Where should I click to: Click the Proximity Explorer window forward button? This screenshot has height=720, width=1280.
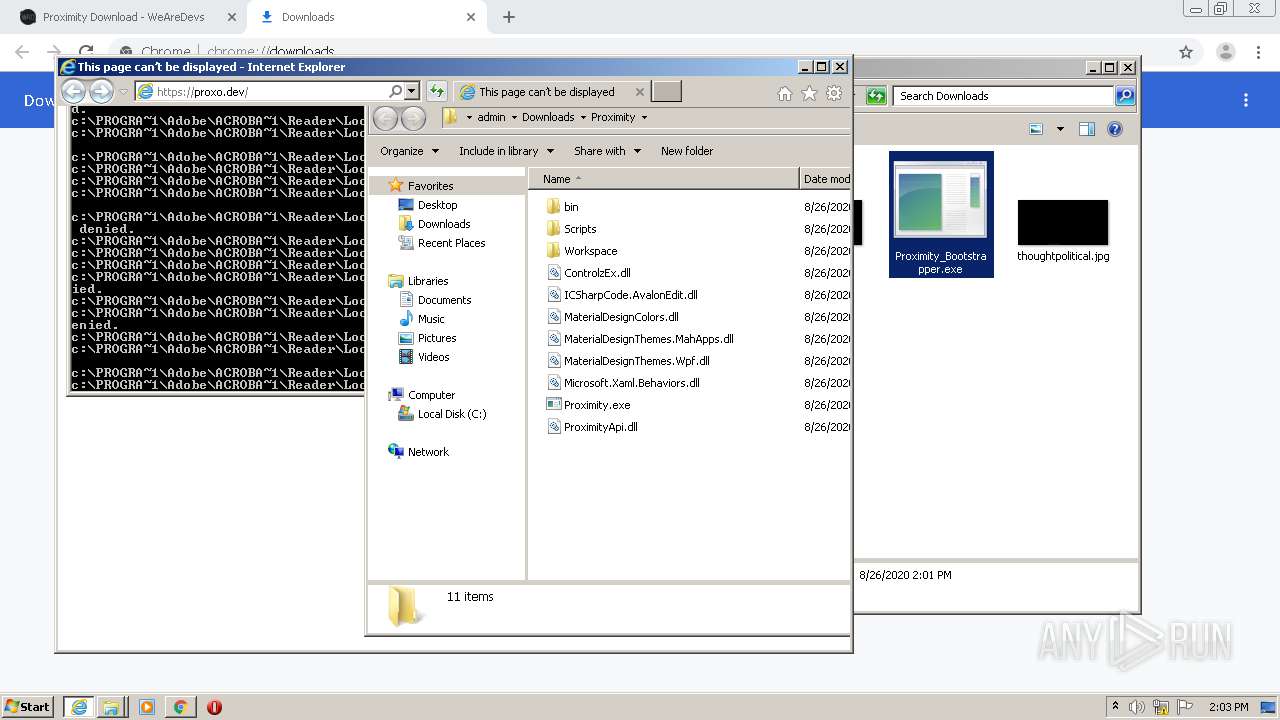(412, 118)
